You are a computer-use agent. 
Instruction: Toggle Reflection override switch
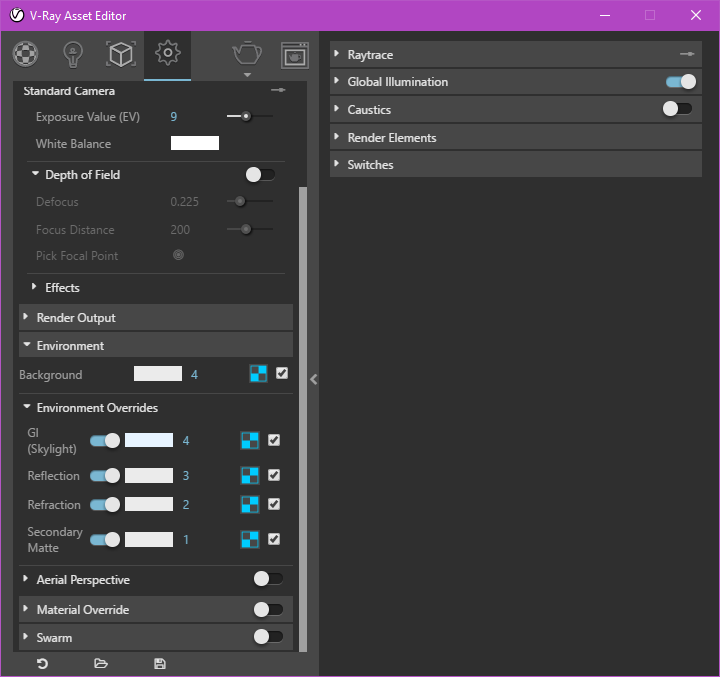click(105, 475)
